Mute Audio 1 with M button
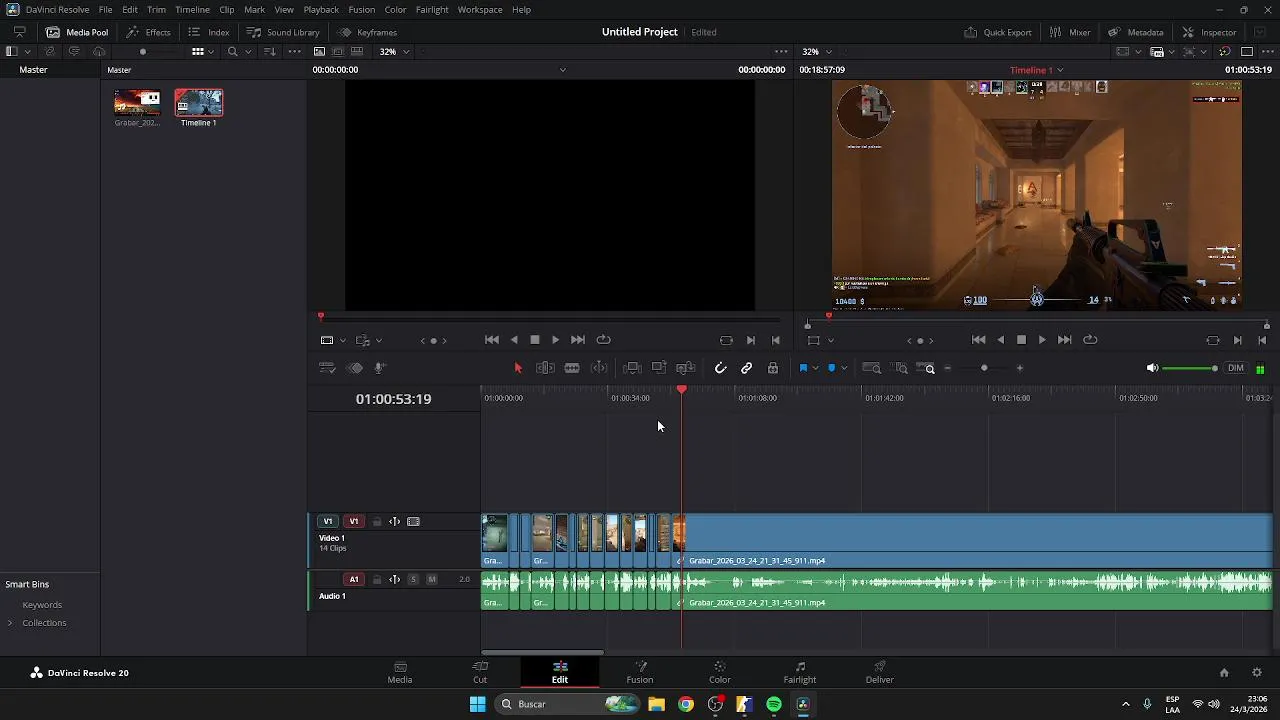1280x720 pixels. tap(431, 579)
